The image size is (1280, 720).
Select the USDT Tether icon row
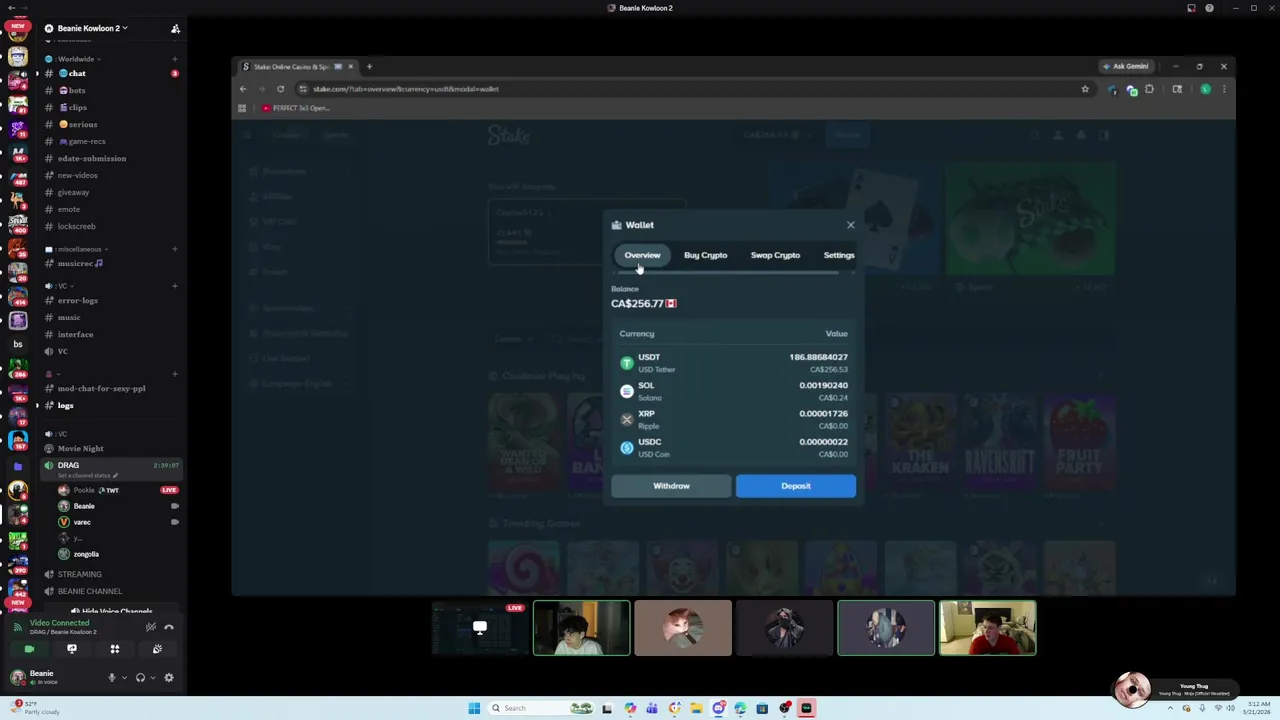pos(627,363)
